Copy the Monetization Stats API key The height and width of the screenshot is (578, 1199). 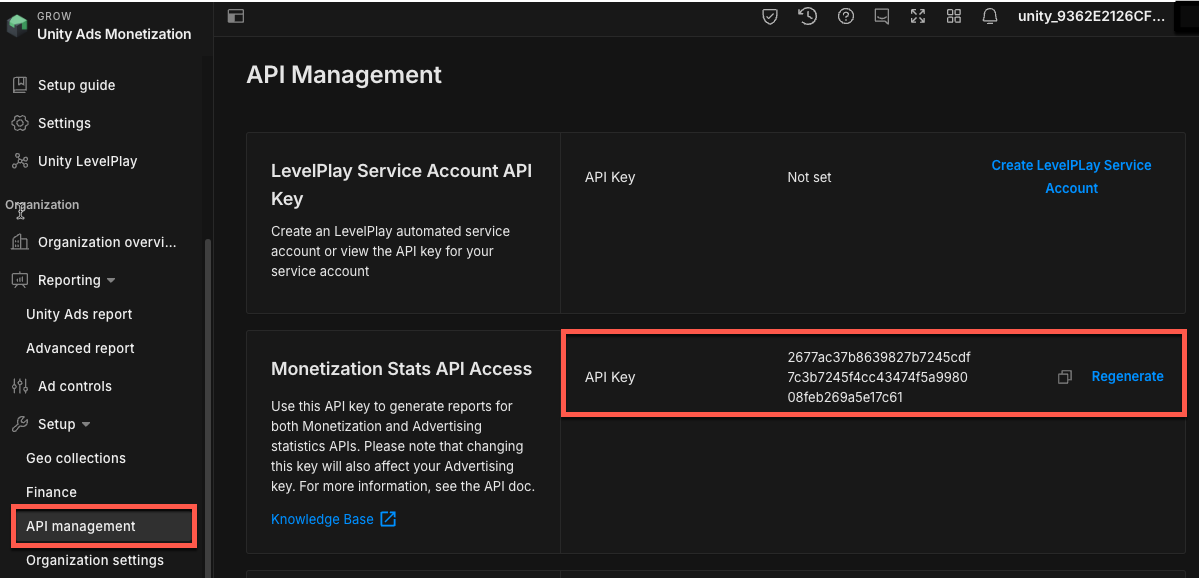[x=1065, y=377]
